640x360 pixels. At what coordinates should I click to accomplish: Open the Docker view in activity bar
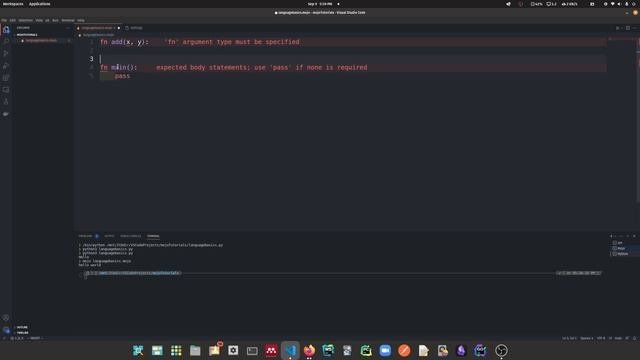[x=6, y=114]
